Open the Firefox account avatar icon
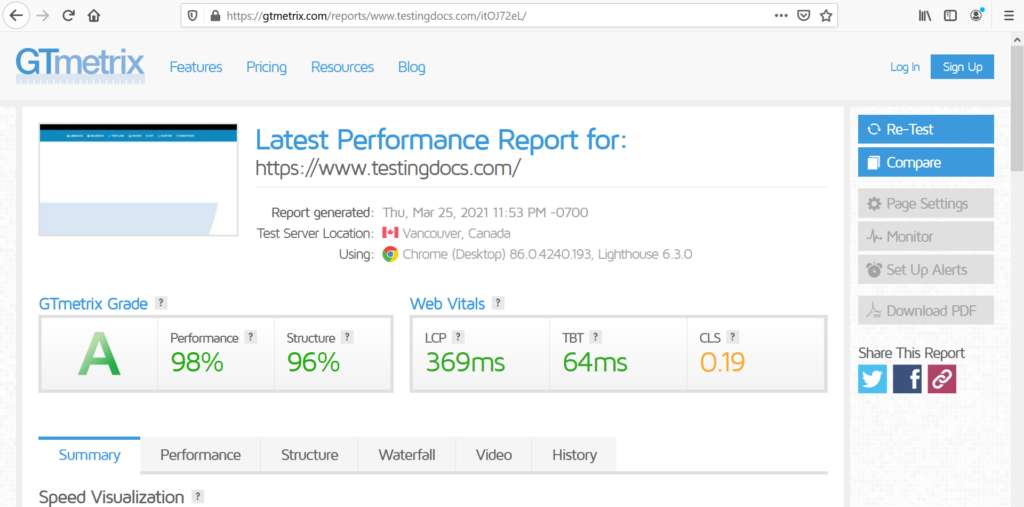The width and height of the screenshot is (1024, 507). (x=976, y=15)
